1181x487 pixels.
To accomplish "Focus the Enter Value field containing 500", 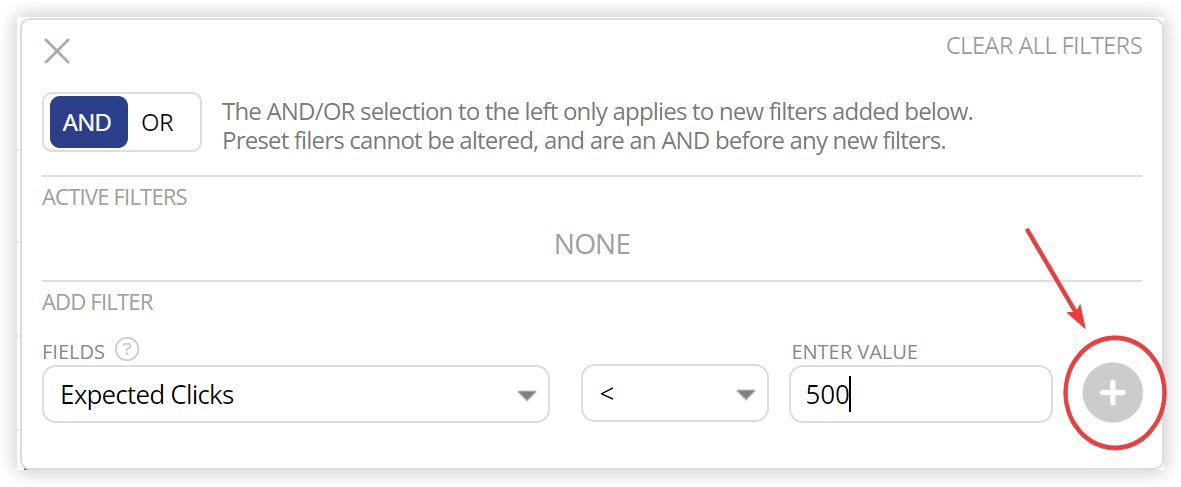I will pos(920,394).
